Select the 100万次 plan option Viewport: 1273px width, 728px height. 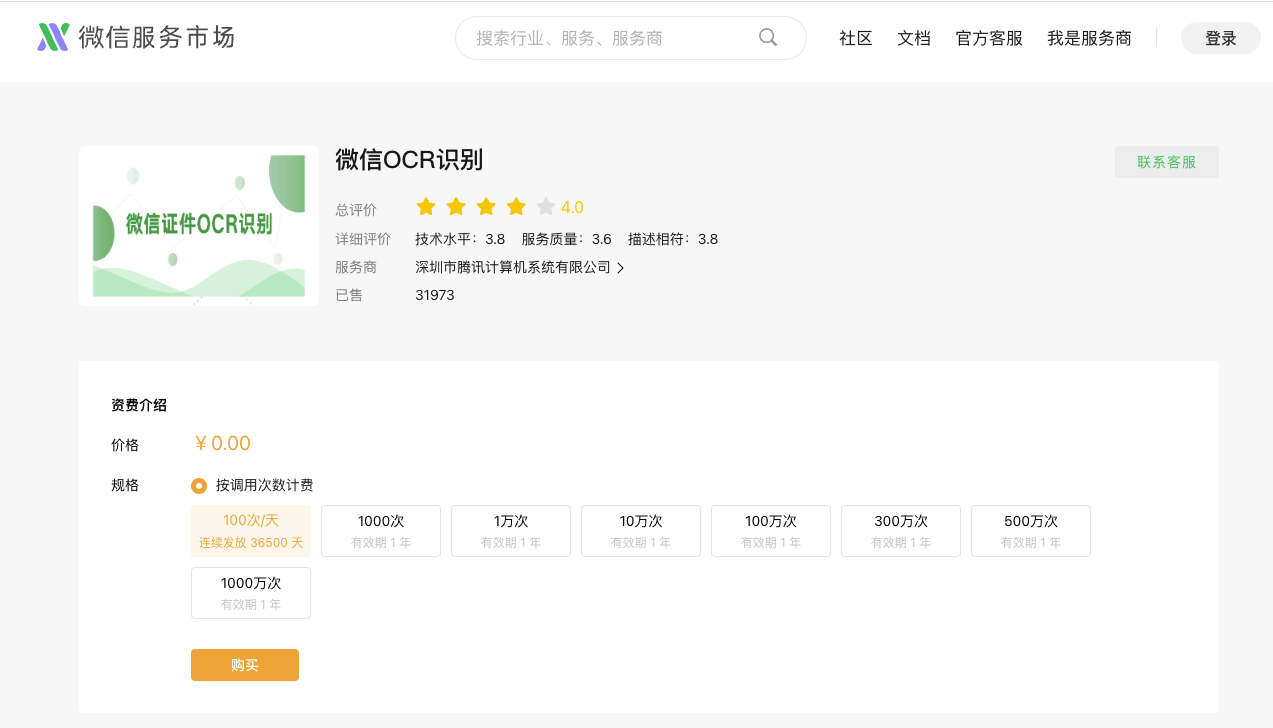coord(771,531)
